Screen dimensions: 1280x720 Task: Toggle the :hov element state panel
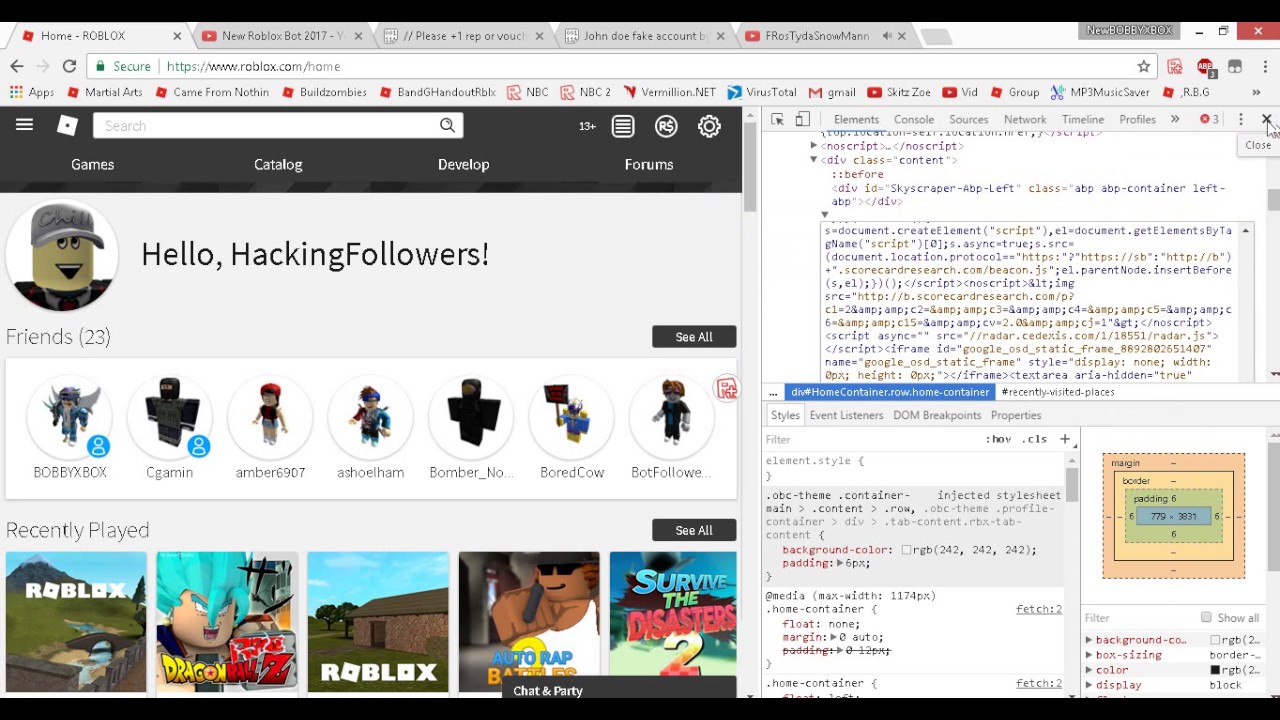pos(998,439)
